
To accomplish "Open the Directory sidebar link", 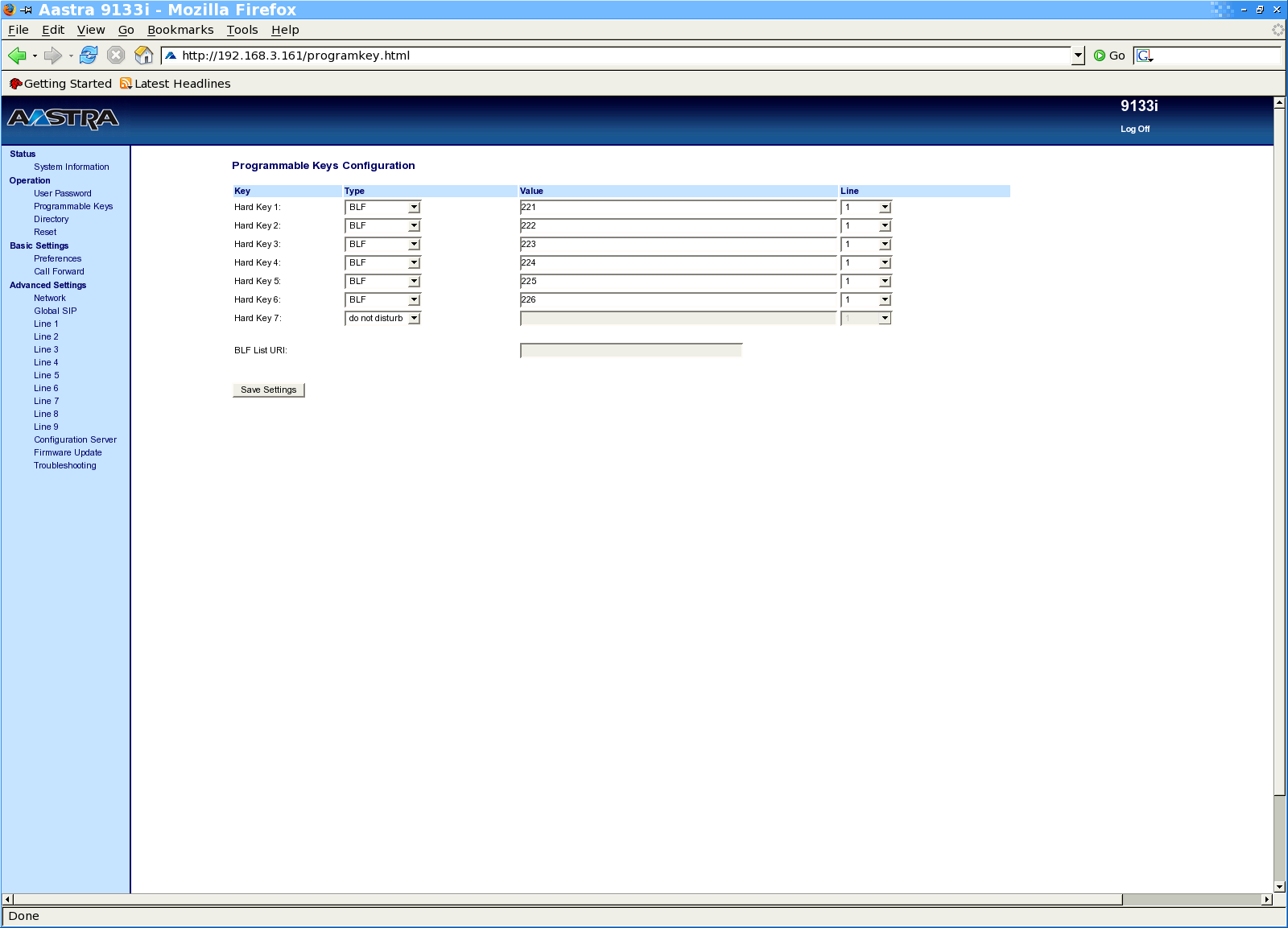I will 52,220.
